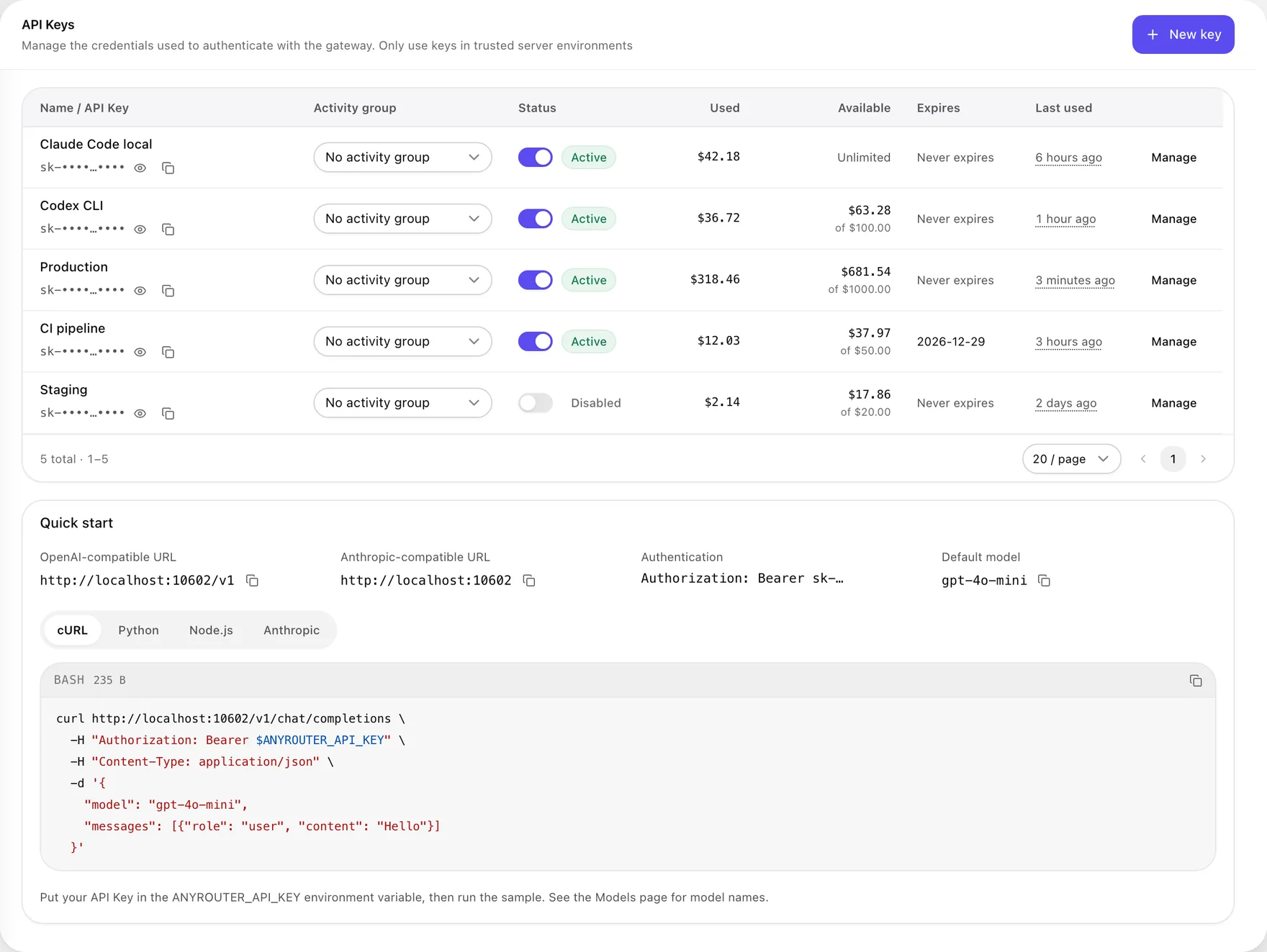Viewport: 1267px width, 952px height.
Task: Copy the BASH code snippet
Action: point(1196,681)
